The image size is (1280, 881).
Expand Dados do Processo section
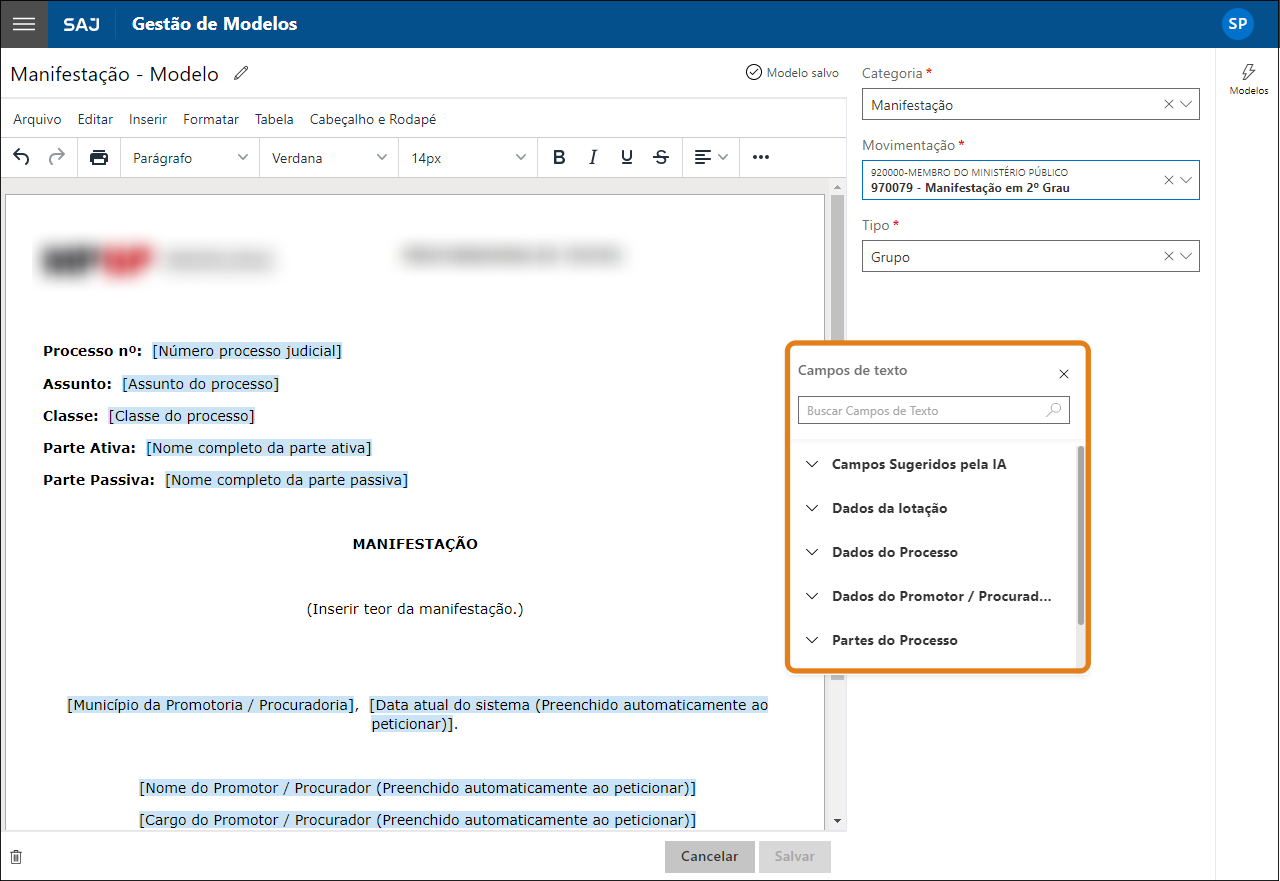[x=894, y=552]
